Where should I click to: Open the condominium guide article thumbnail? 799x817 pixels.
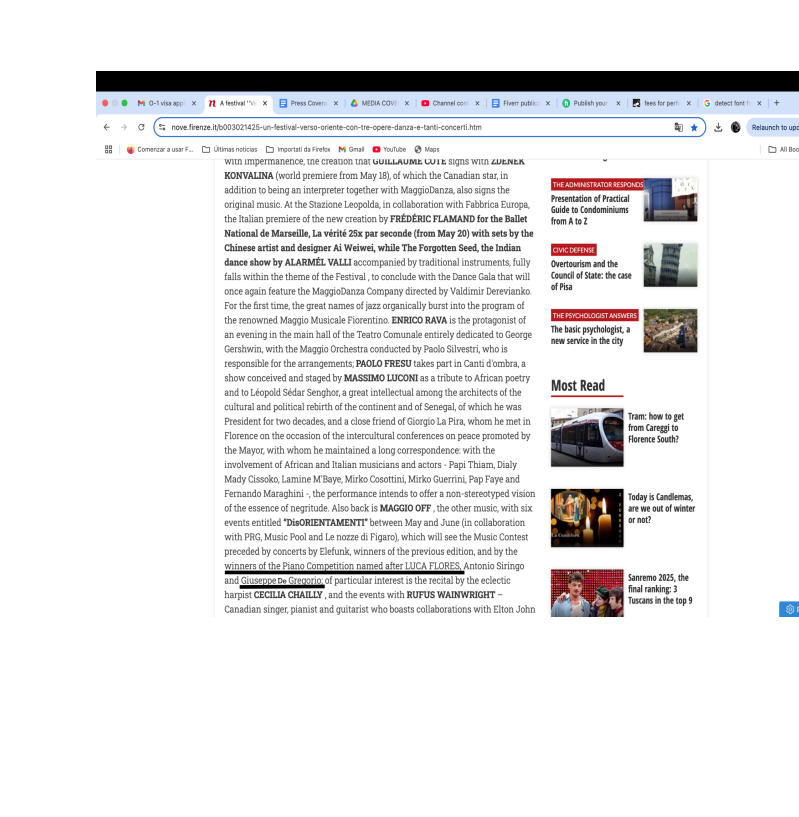pos(670,200)
